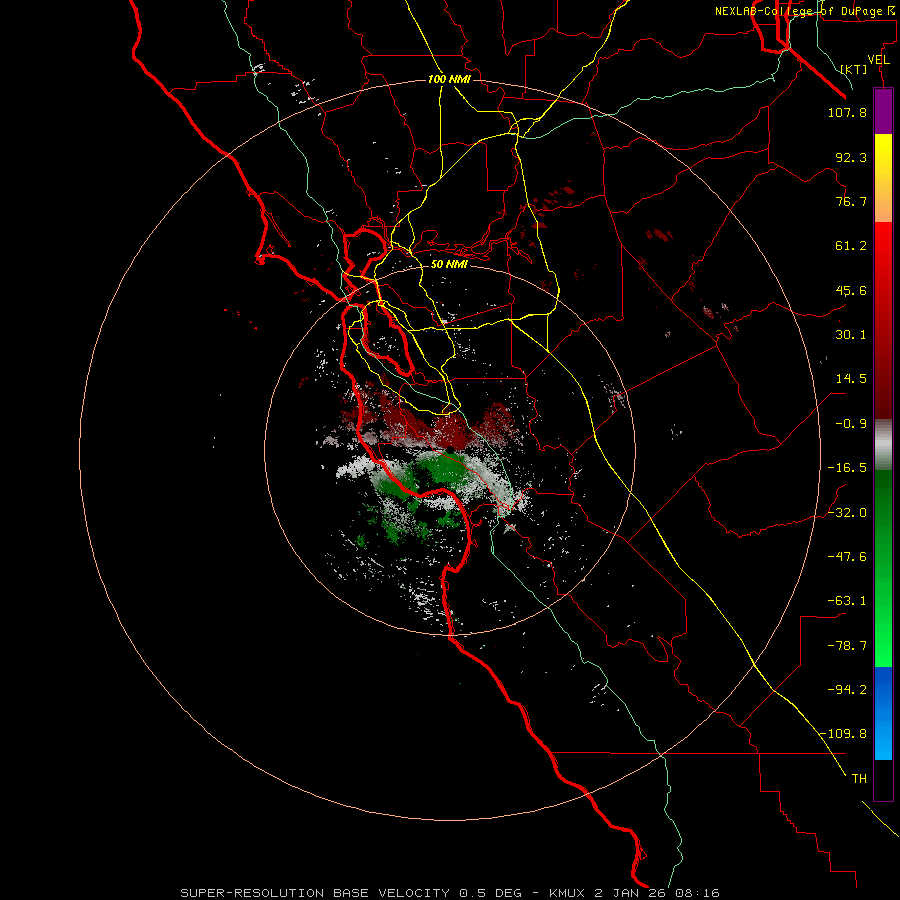Click the 100 NMI range ring label
The image size is (900, 900).
pyautogui.click(x=449, y=79)
